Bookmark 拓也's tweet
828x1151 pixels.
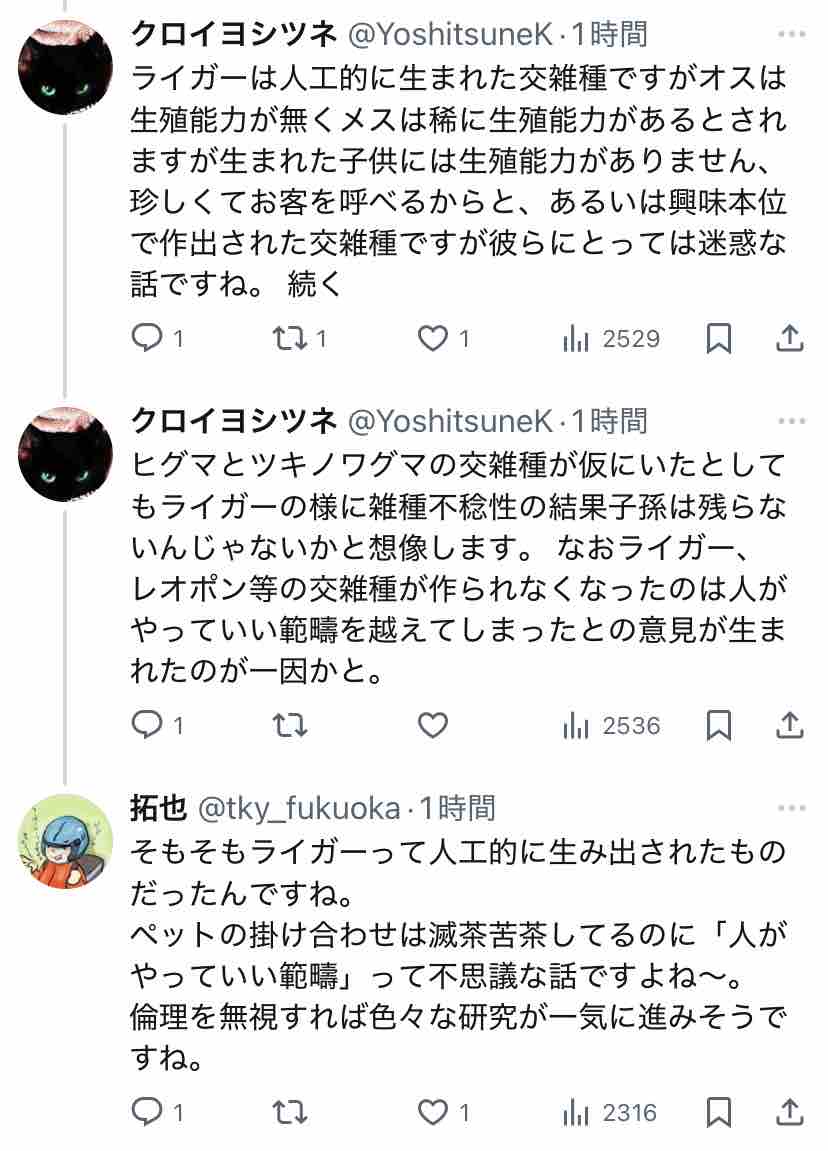coord(718,1113)
